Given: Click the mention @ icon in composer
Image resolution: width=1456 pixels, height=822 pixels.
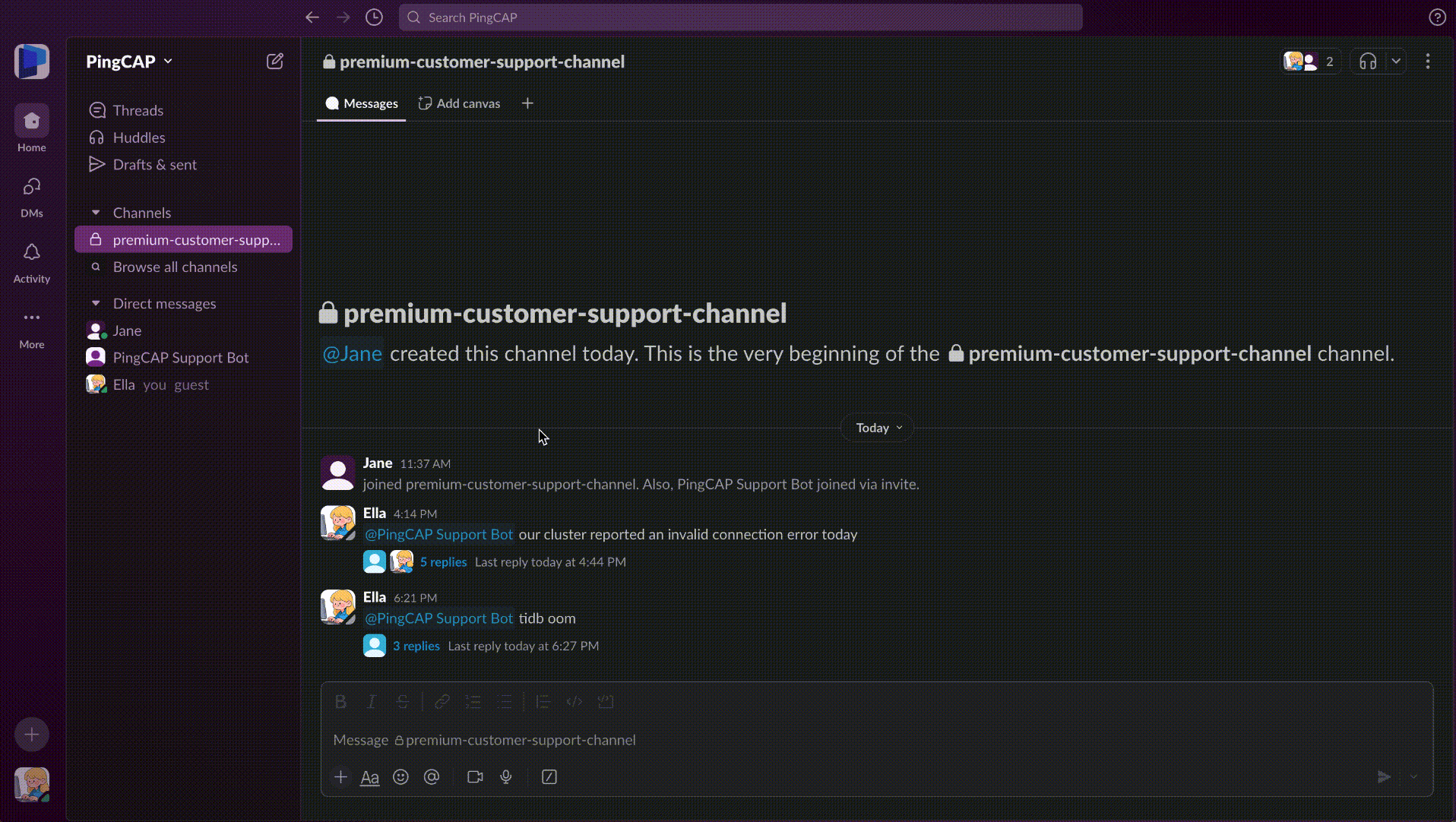Looking at the screenshot, I should click(x=432, y=776).
